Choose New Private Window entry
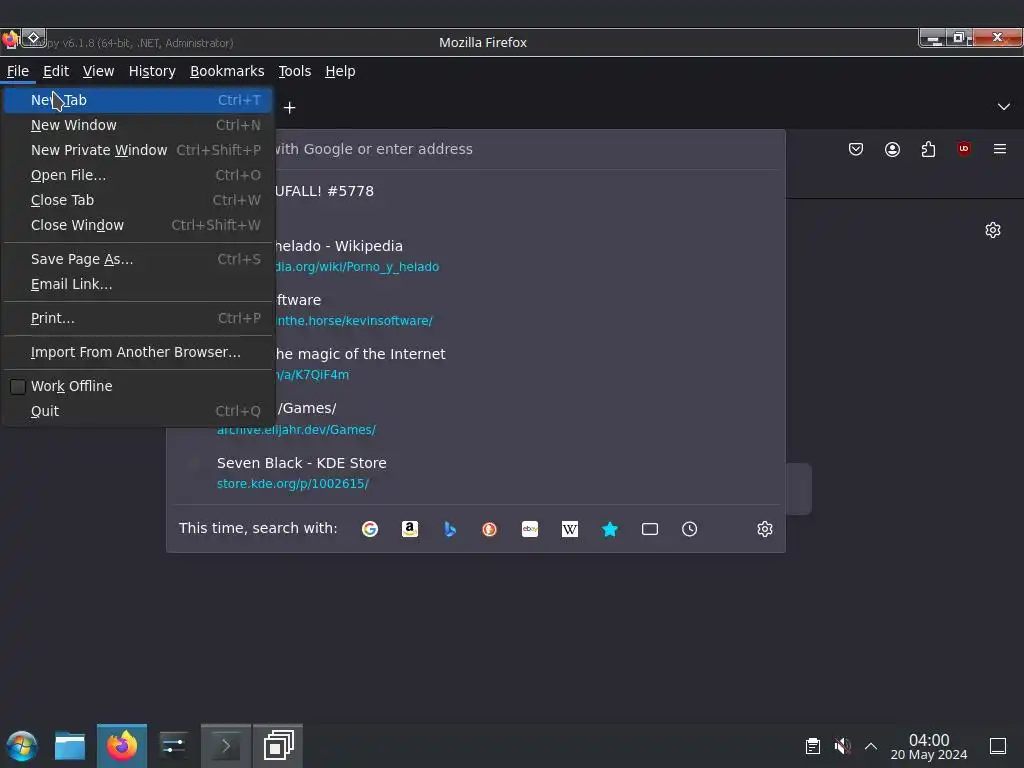Viewport: 1024px width, 768px height. click(138, 150)
